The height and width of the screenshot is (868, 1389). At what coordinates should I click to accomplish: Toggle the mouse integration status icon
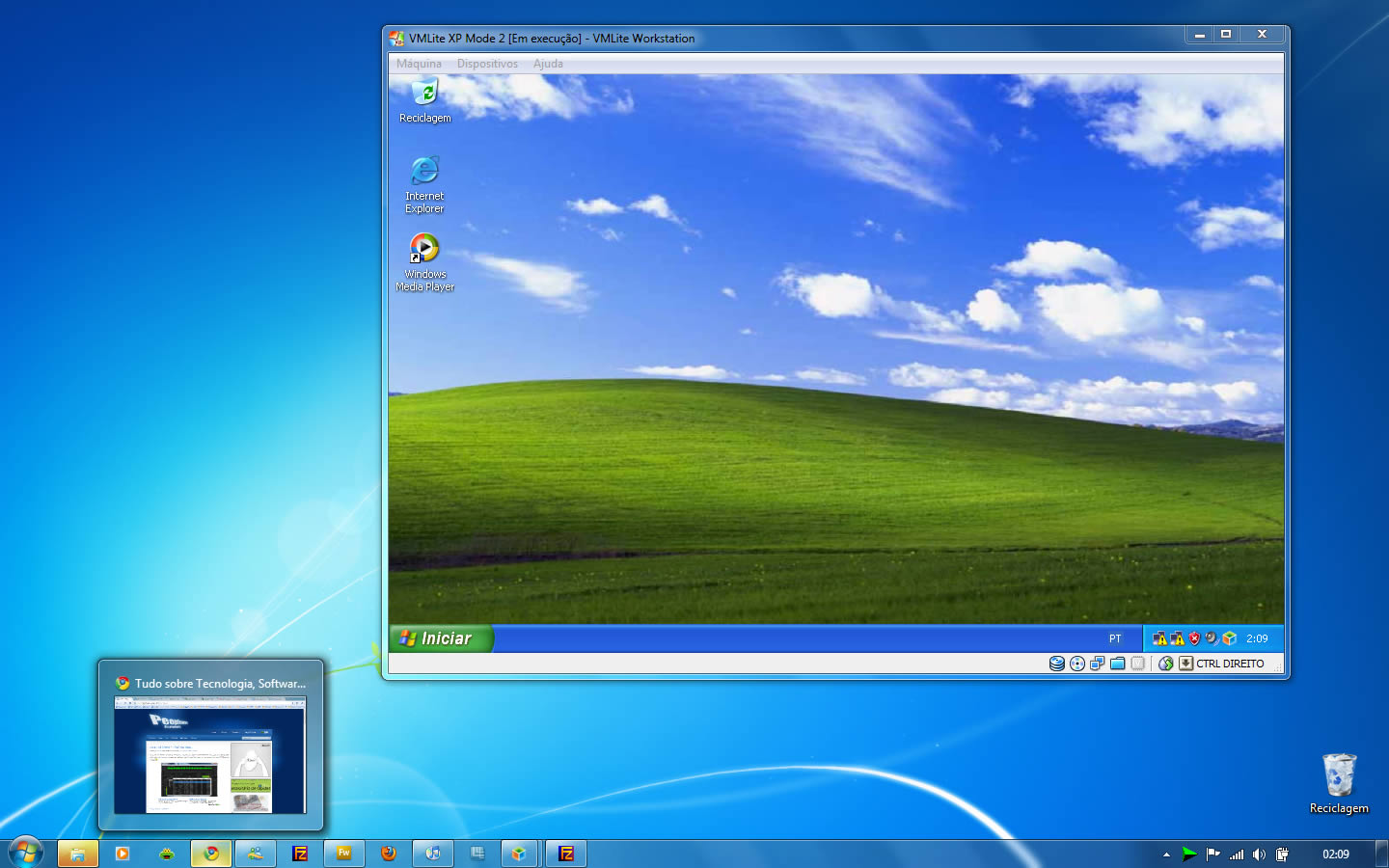click(x=1166, y=664)
